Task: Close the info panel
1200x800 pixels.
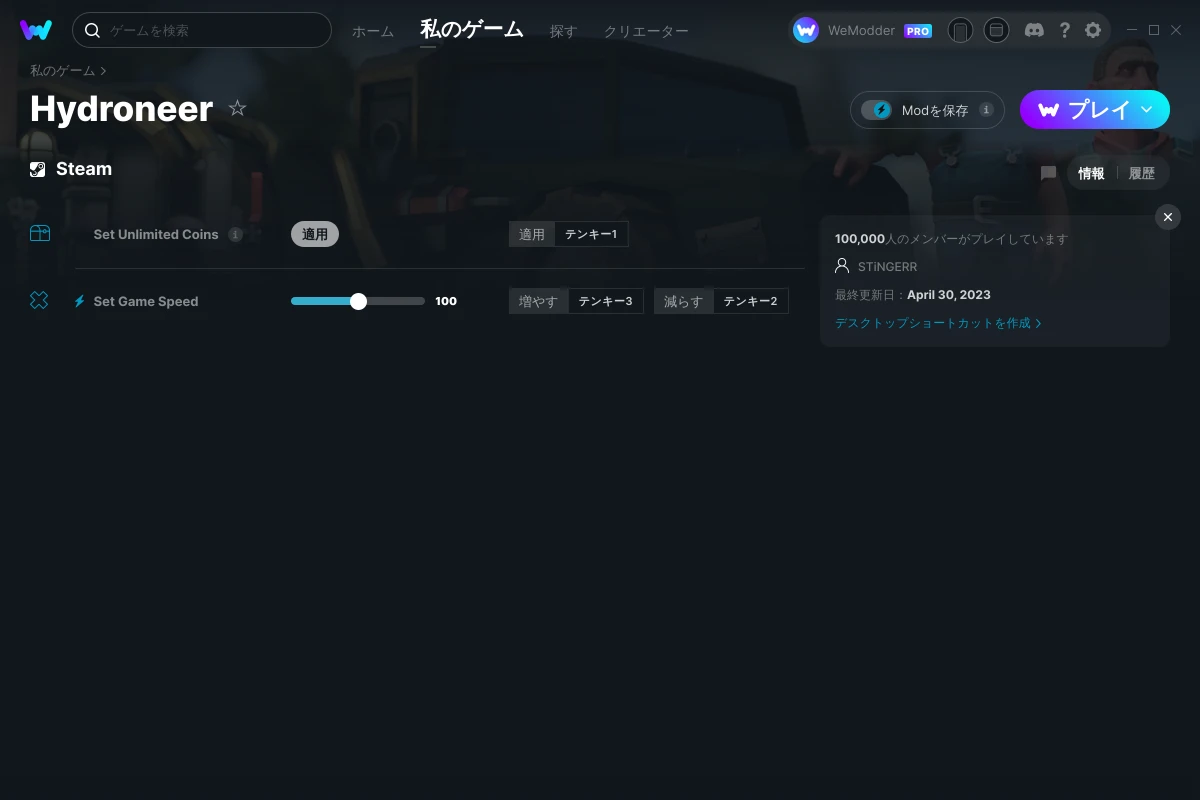Action: tap(1168, 217)
